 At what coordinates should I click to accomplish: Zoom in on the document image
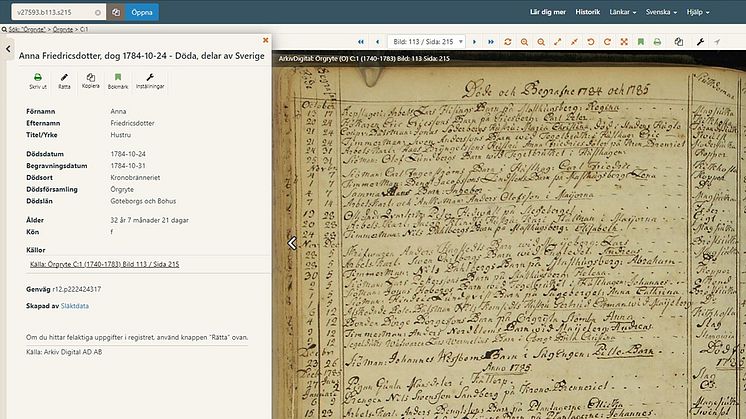click(x=524, y=42)
